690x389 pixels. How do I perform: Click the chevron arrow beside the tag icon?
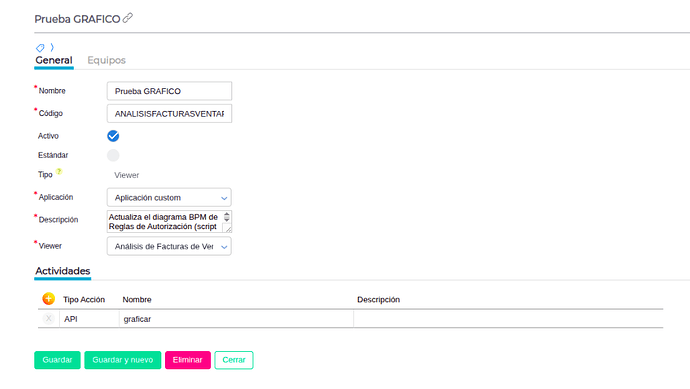[x=52, y=47]
